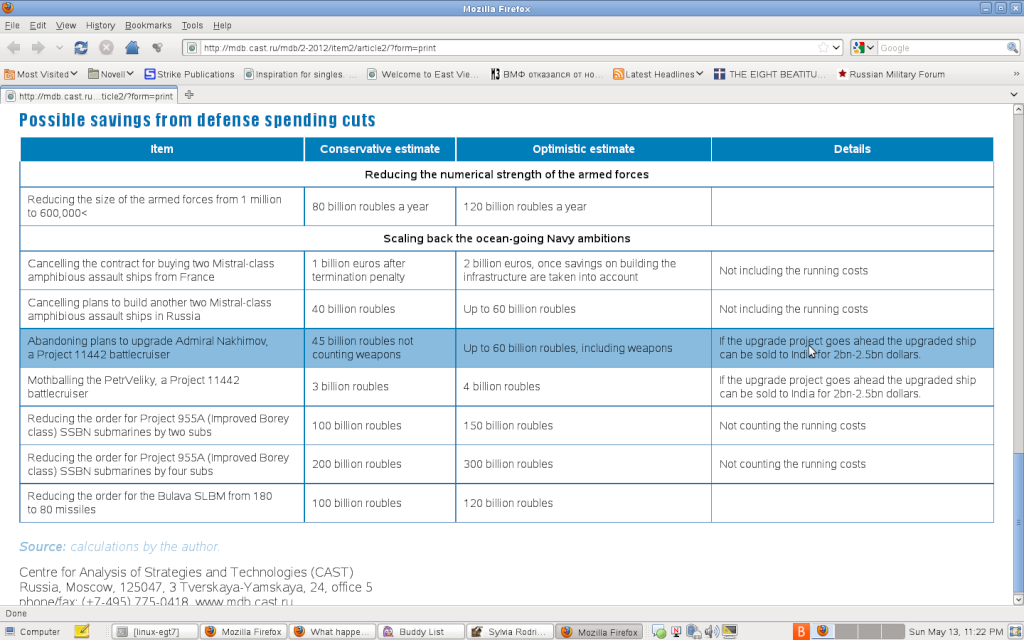Image resolution: width=1024 pixels, height=640 pixels.
Task: Click the display monitor tray icon
Action: click(729, 632)
